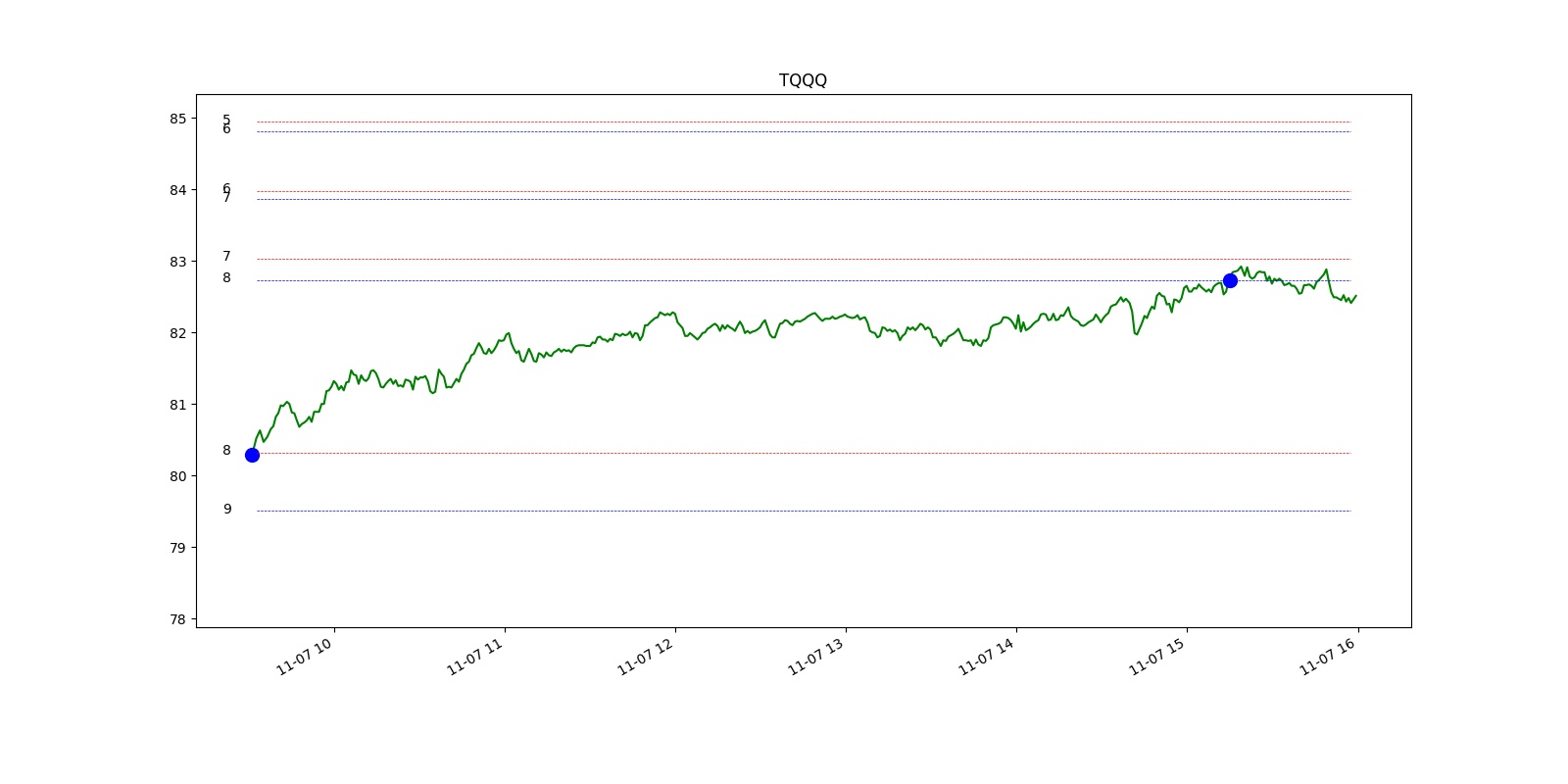Click the x-axis label 11-07 15
The image size is (1568, 784).
coord(1157,657)
